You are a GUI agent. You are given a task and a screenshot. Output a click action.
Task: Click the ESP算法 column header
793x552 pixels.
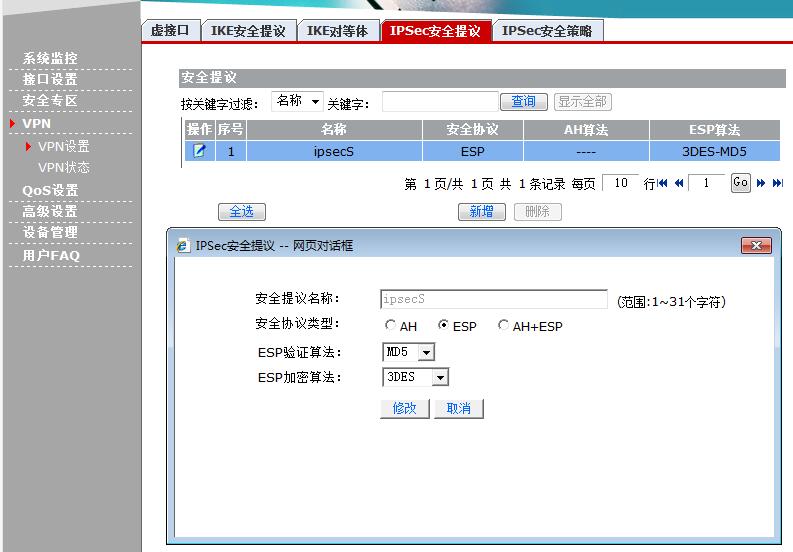tap(714, 130)
